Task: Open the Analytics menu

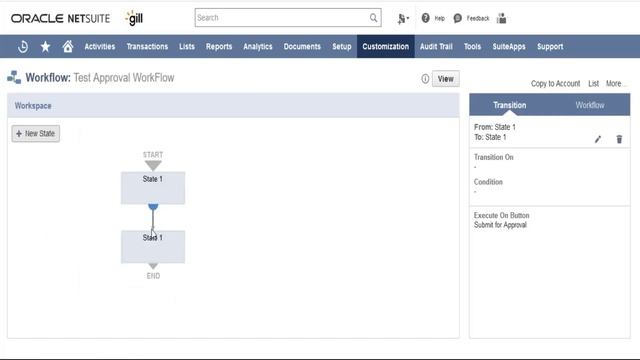Action: 258,47
